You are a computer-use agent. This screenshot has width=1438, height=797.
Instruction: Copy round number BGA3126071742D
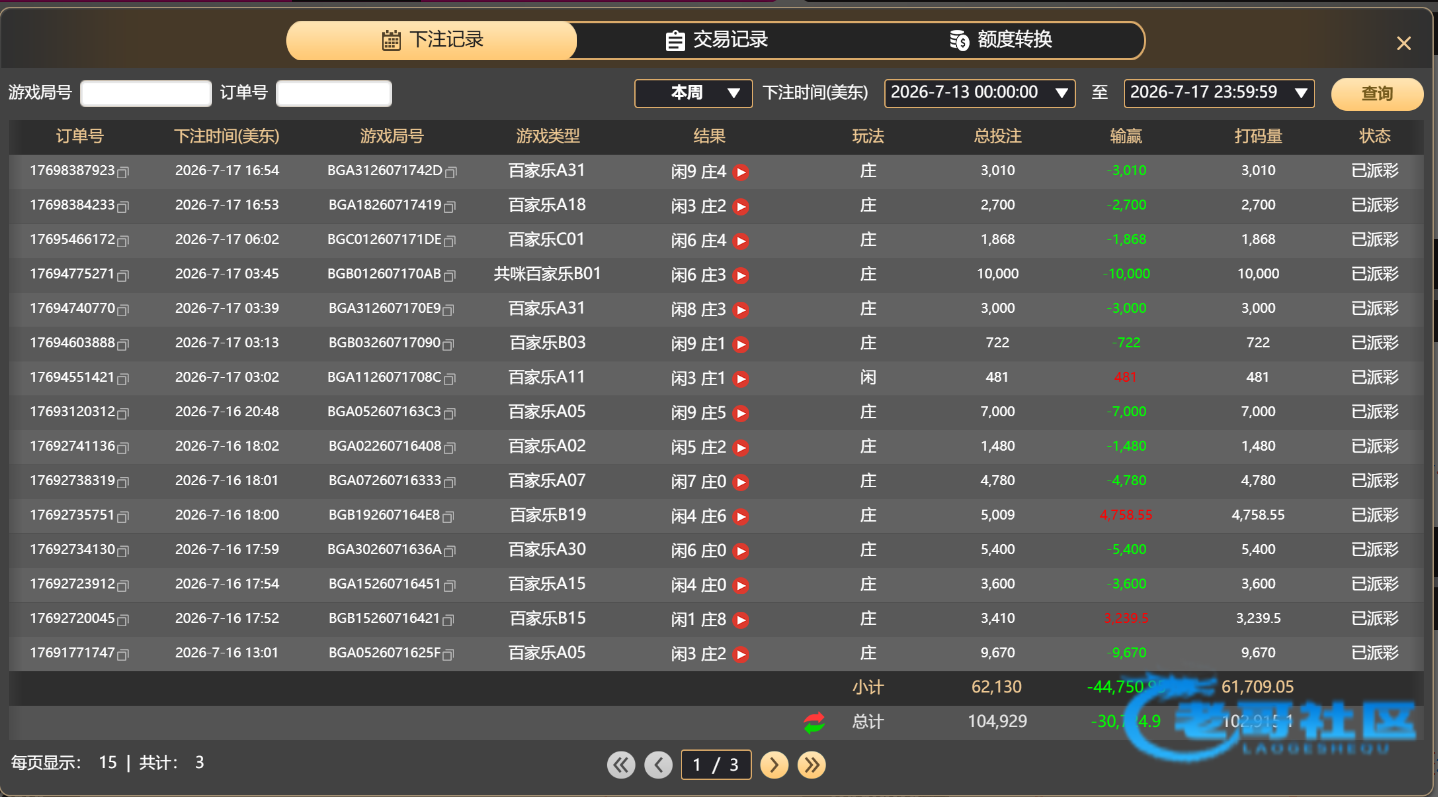pyautogui.click(x=450, y=173)
